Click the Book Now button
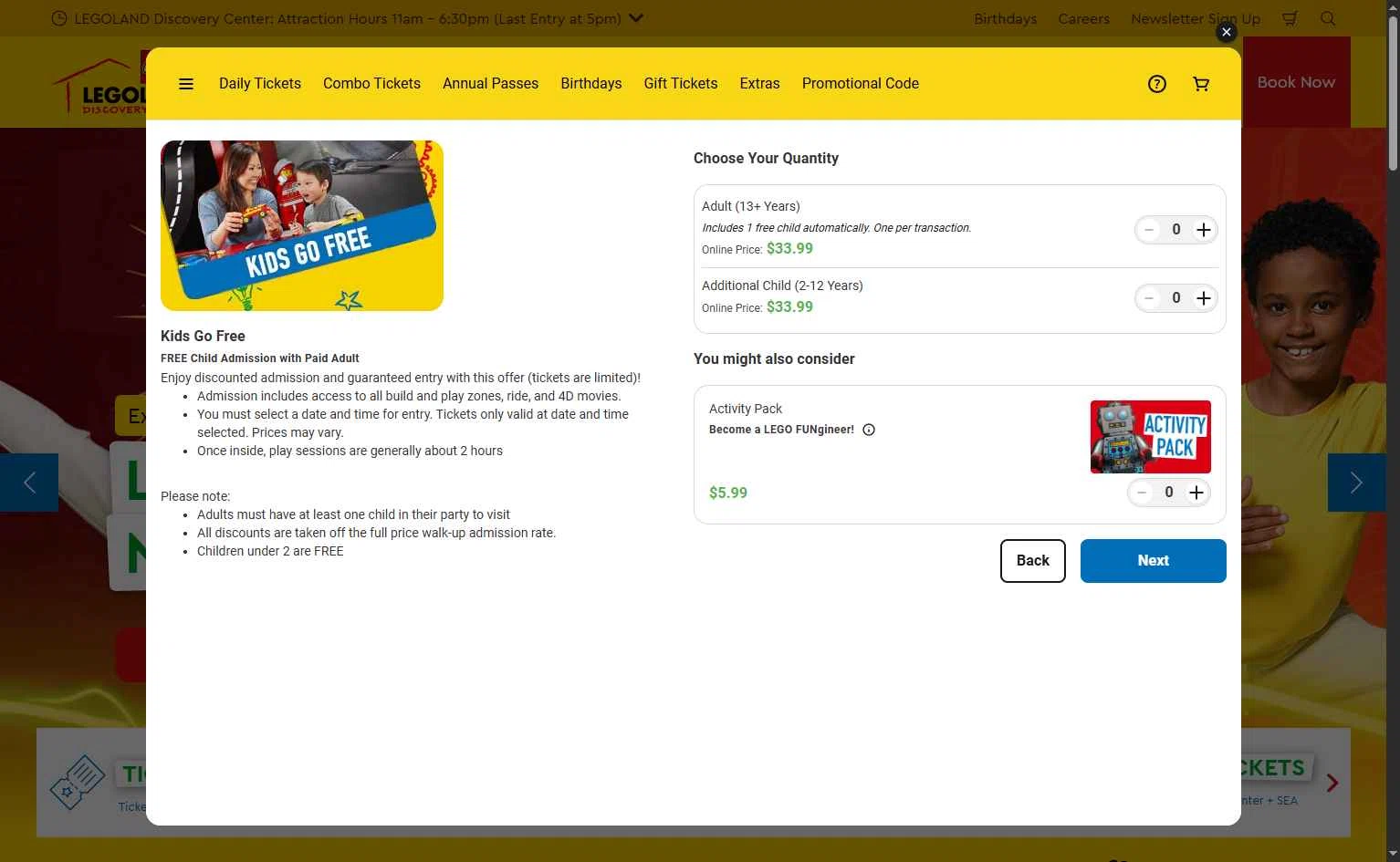Screen dimensions: 1400x862 (x=1296, y=82)
